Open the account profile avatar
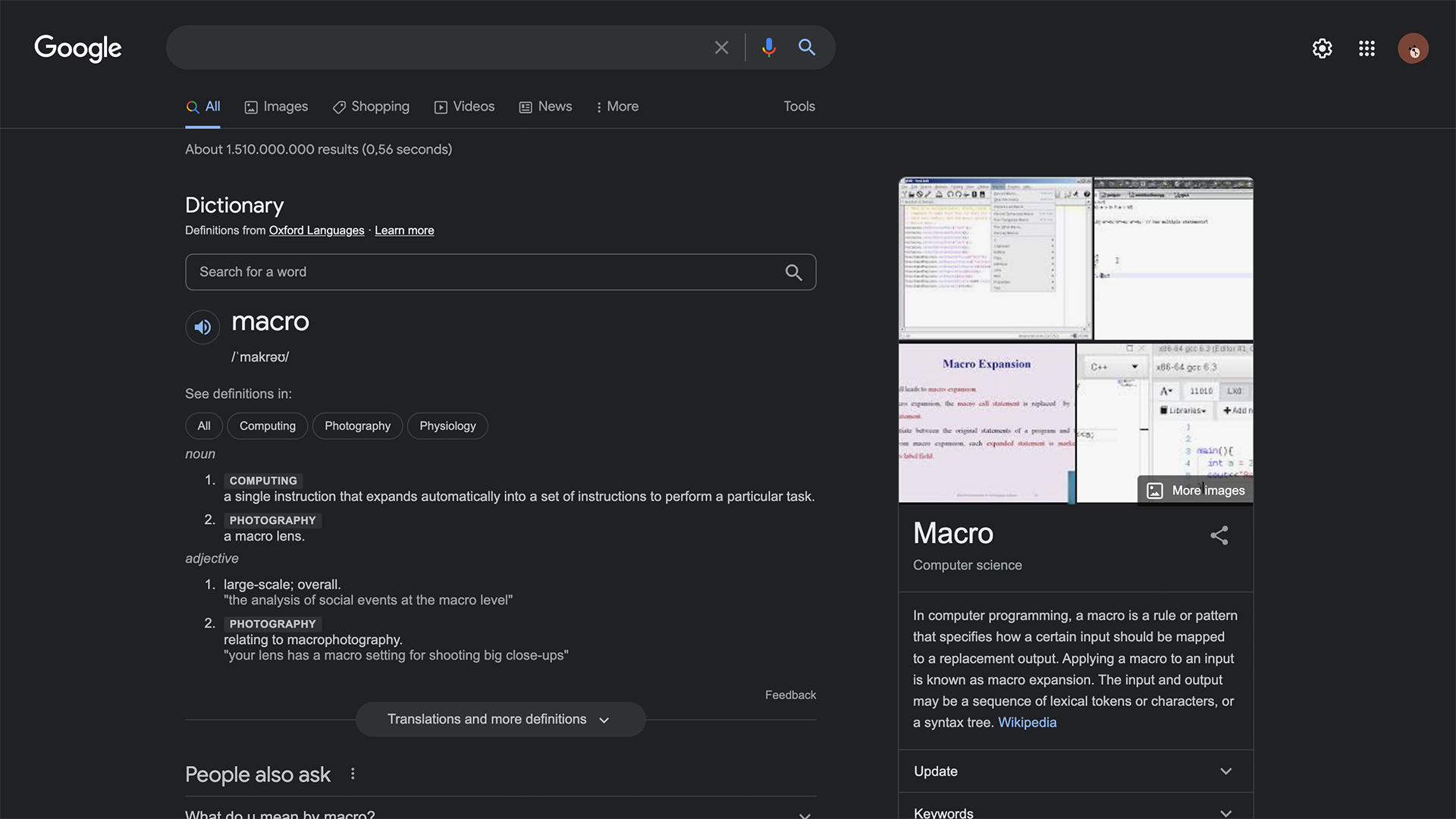 coord(1413,49)
